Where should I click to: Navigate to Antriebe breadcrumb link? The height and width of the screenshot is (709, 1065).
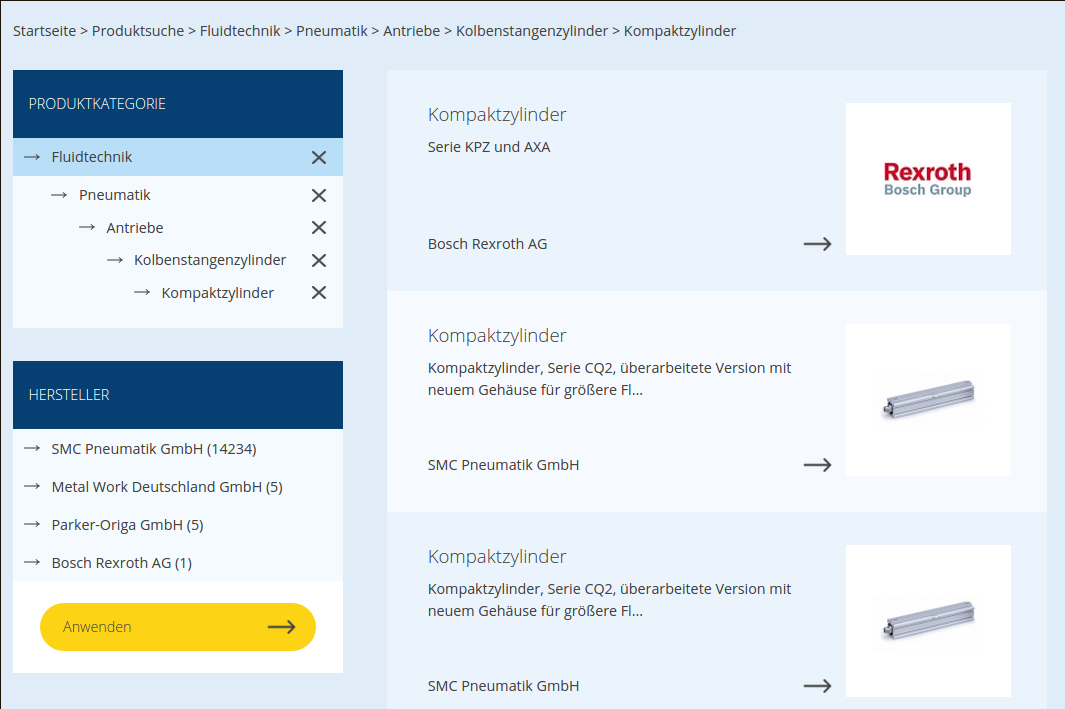point(412,31)
